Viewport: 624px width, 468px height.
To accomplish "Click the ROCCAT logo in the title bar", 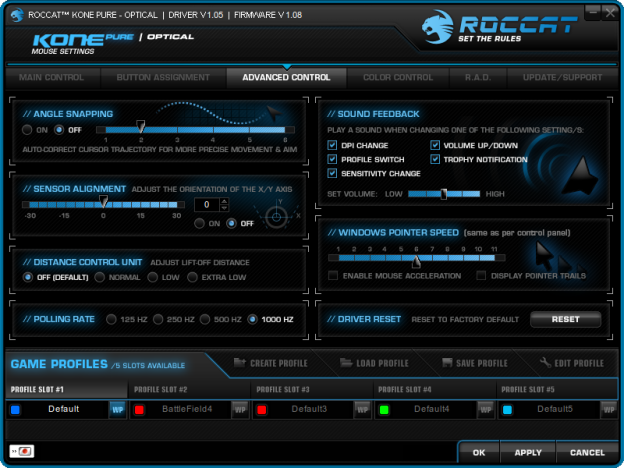I will click(x=17, y=15).
